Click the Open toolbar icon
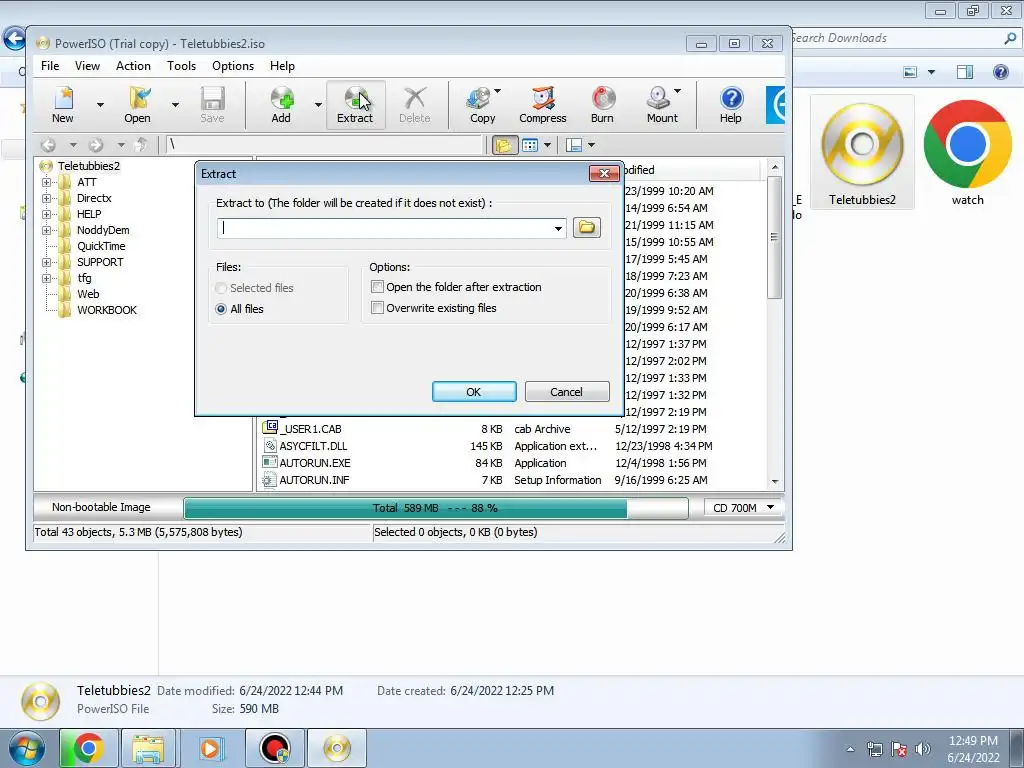 (x=137, y=104)
